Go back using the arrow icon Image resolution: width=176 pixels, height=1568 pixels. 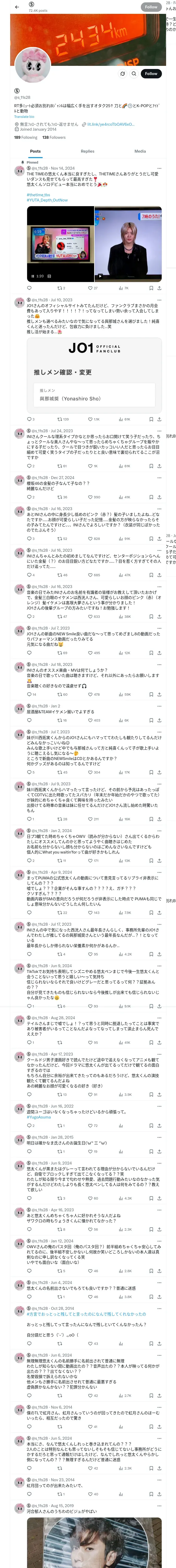click(x=17, y=7)
